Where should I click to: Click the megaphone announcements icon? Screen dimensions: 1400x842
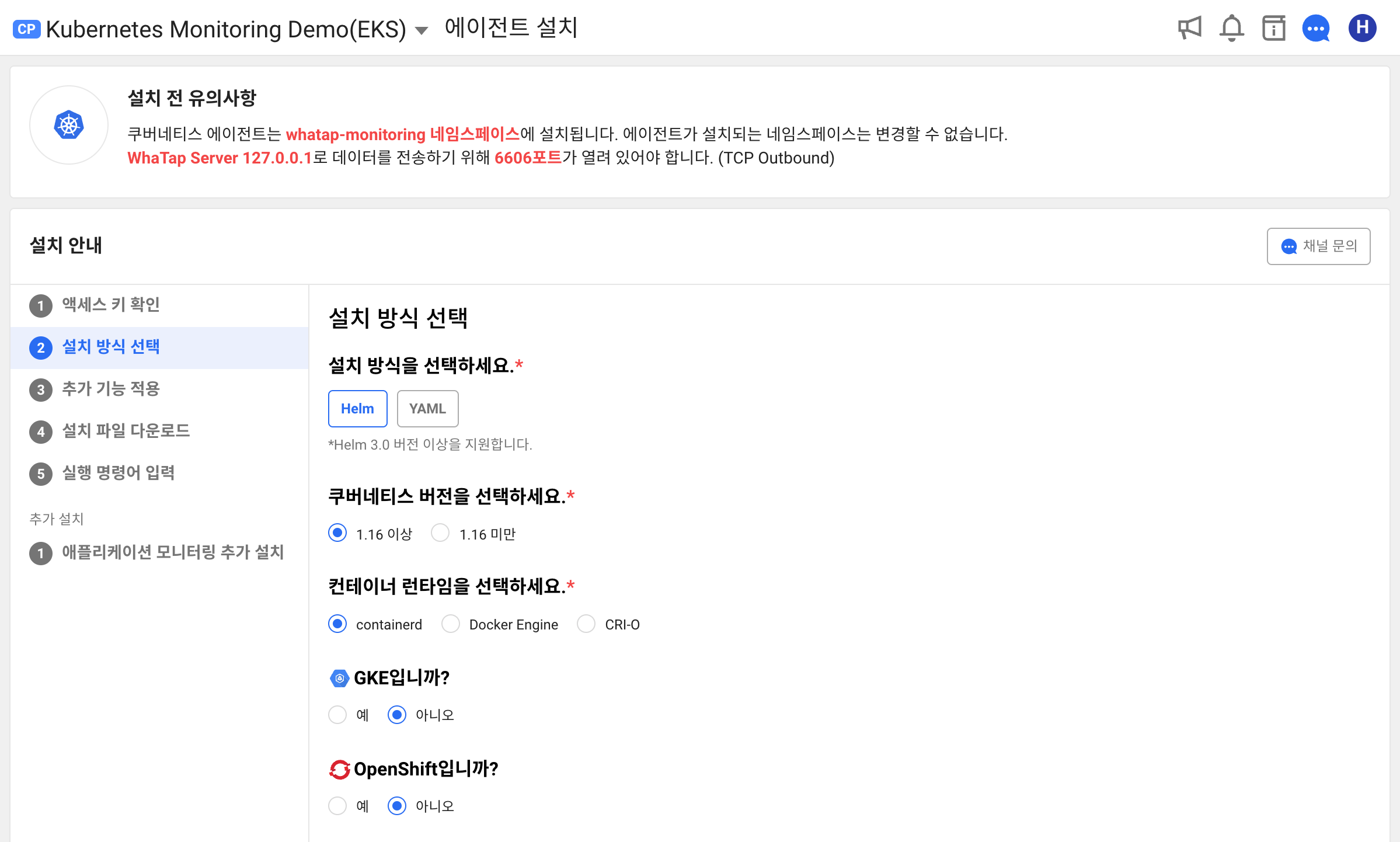pos(1189,28)
